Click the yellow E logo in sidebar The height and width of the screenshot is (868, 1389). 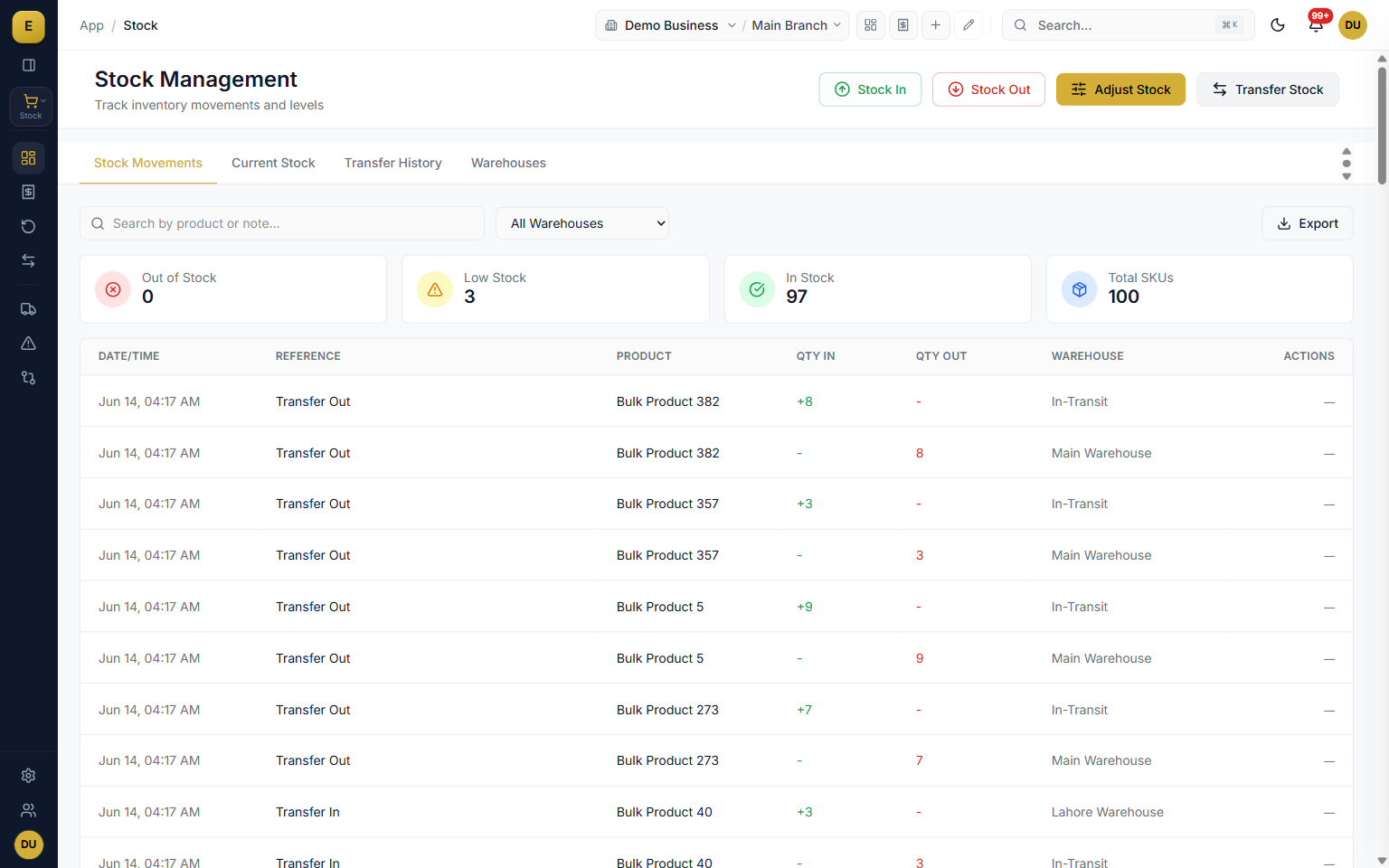click(28, 26)
